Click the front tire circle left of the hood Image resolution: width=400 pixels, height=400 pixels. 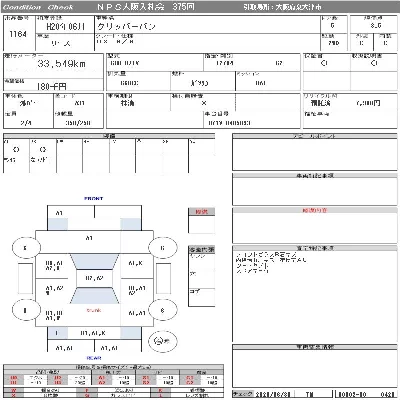click(x=26, y=248)
